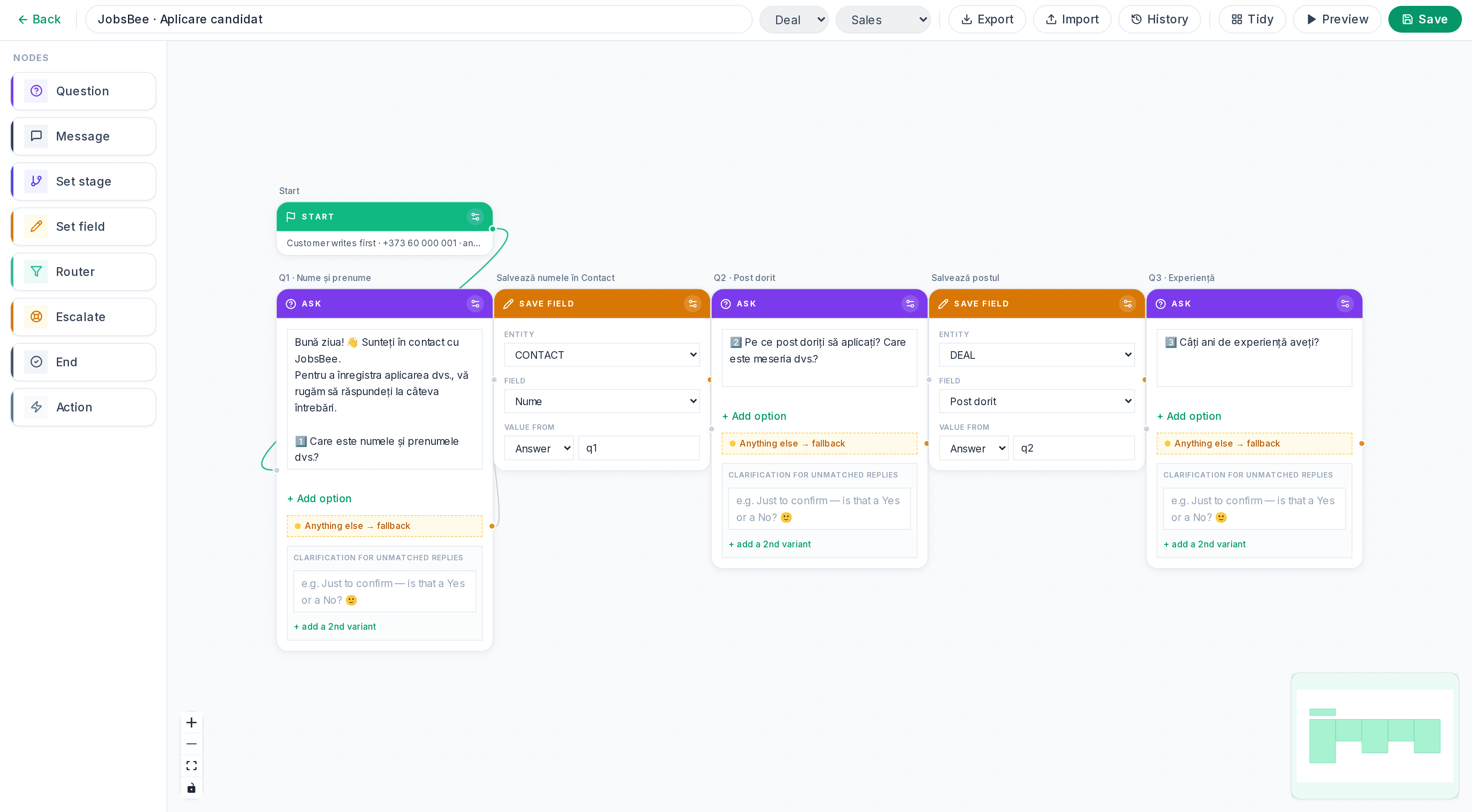Export the flow
Image resolution: width=1472 pixels, height=812 pixels.
coord(987,19)
